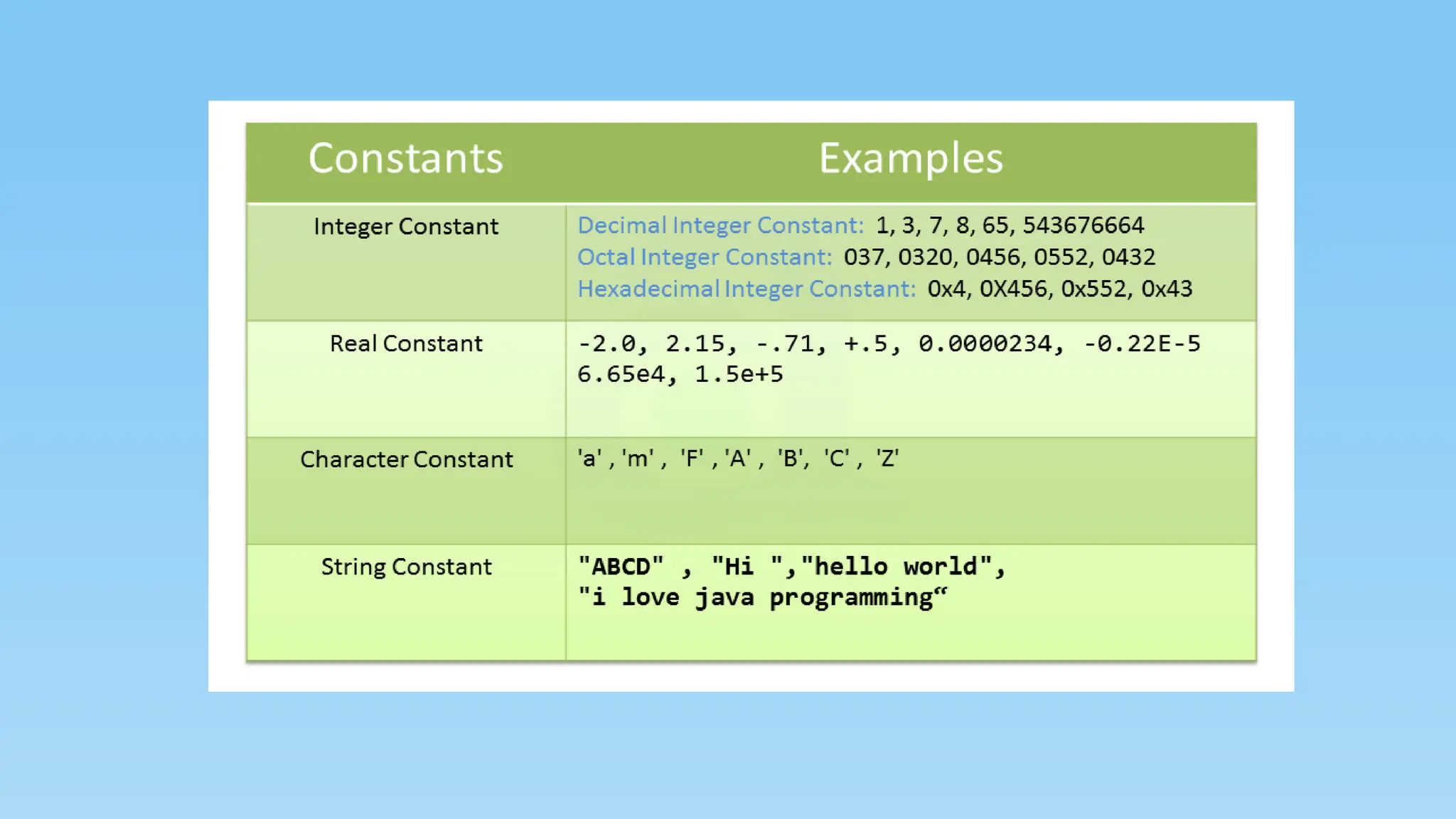This screenshot has height=819, width=1456.
Task: Click Octal Integer Constant blue text
Action: (x=704, y=257)
